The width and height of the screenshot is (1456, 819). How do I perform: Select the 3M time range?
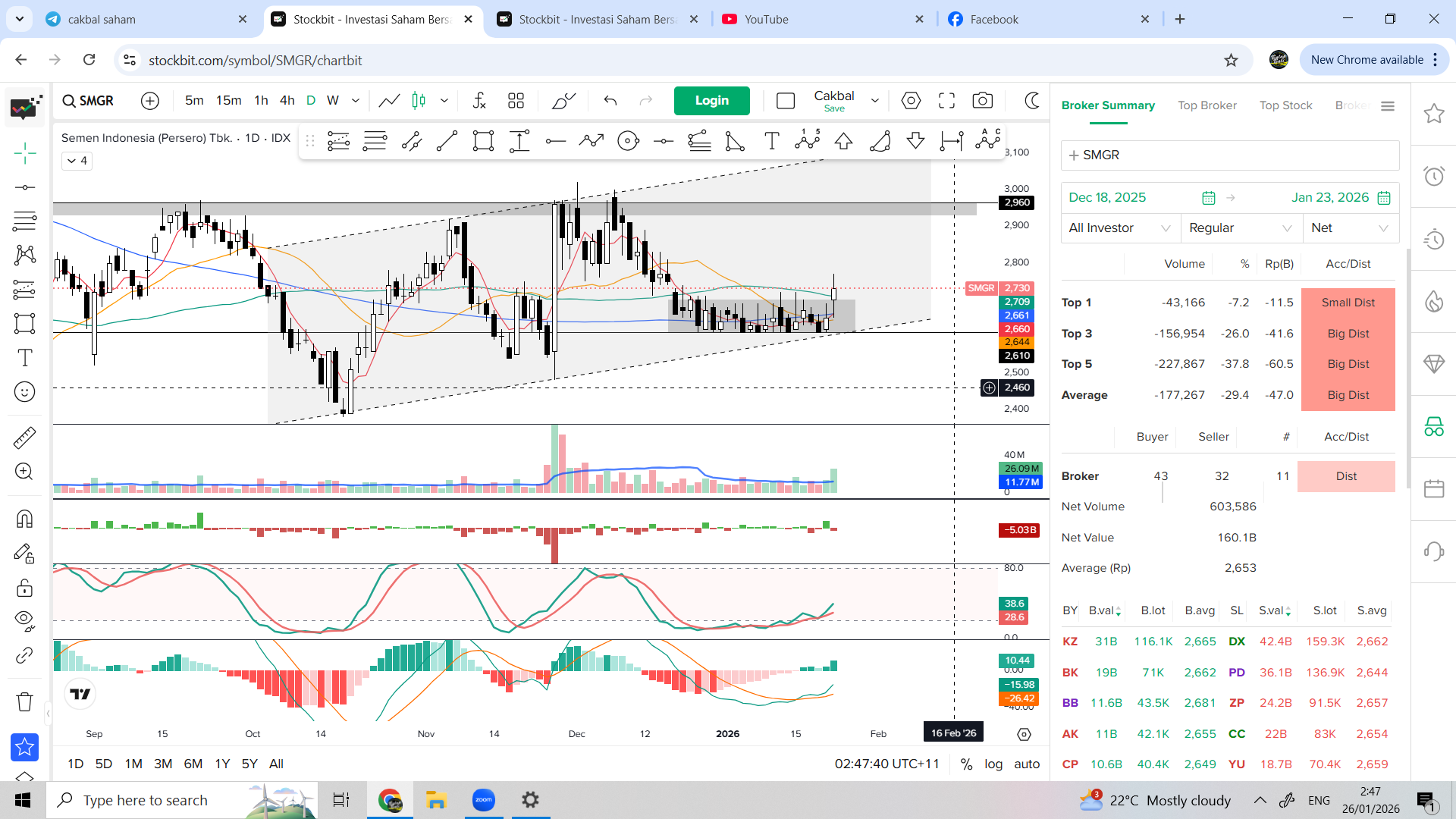(163, 764)
